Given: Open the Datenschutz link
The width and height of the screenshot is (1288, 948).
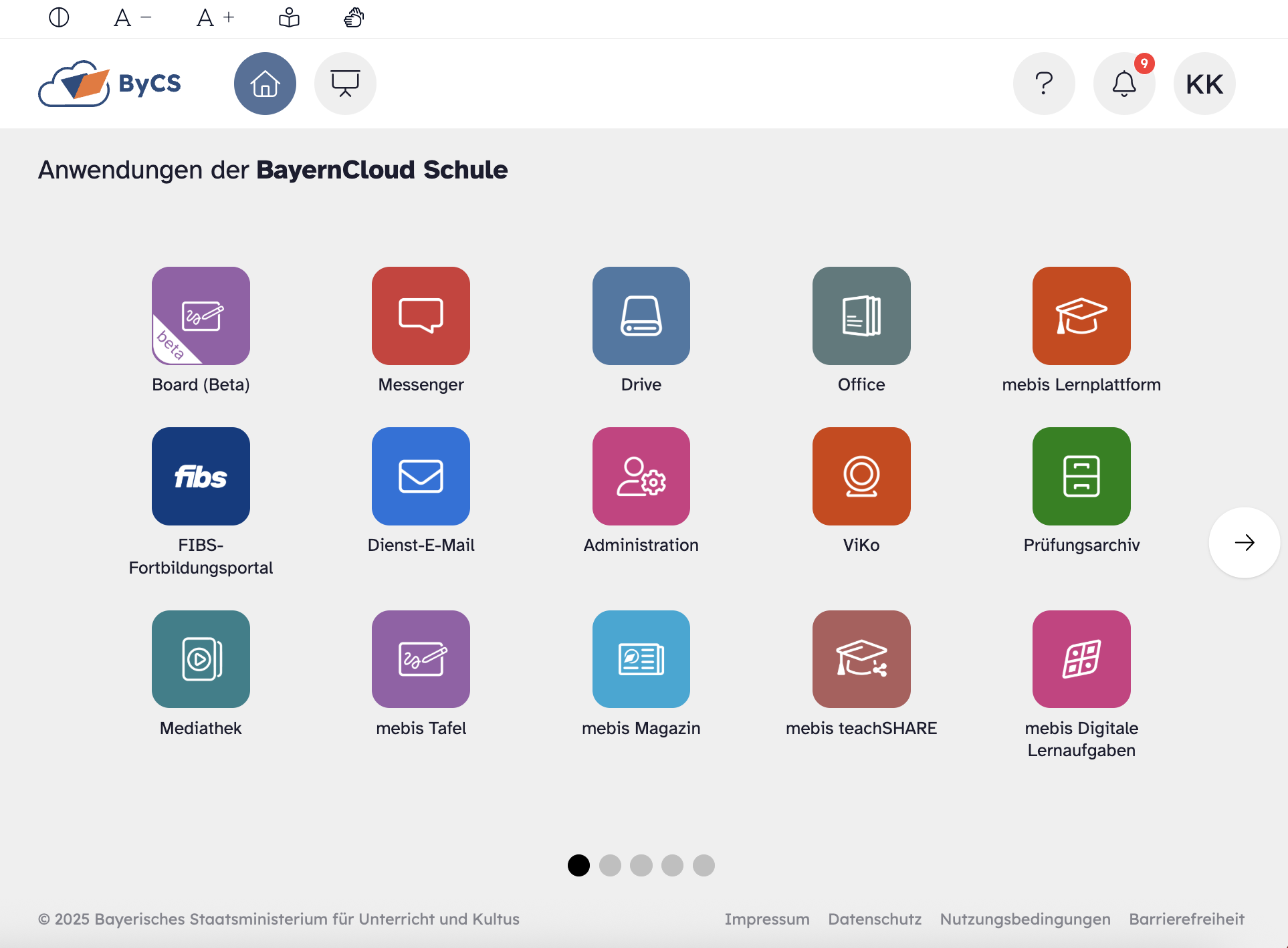Looking at the screenshot, I should (874, 919).
